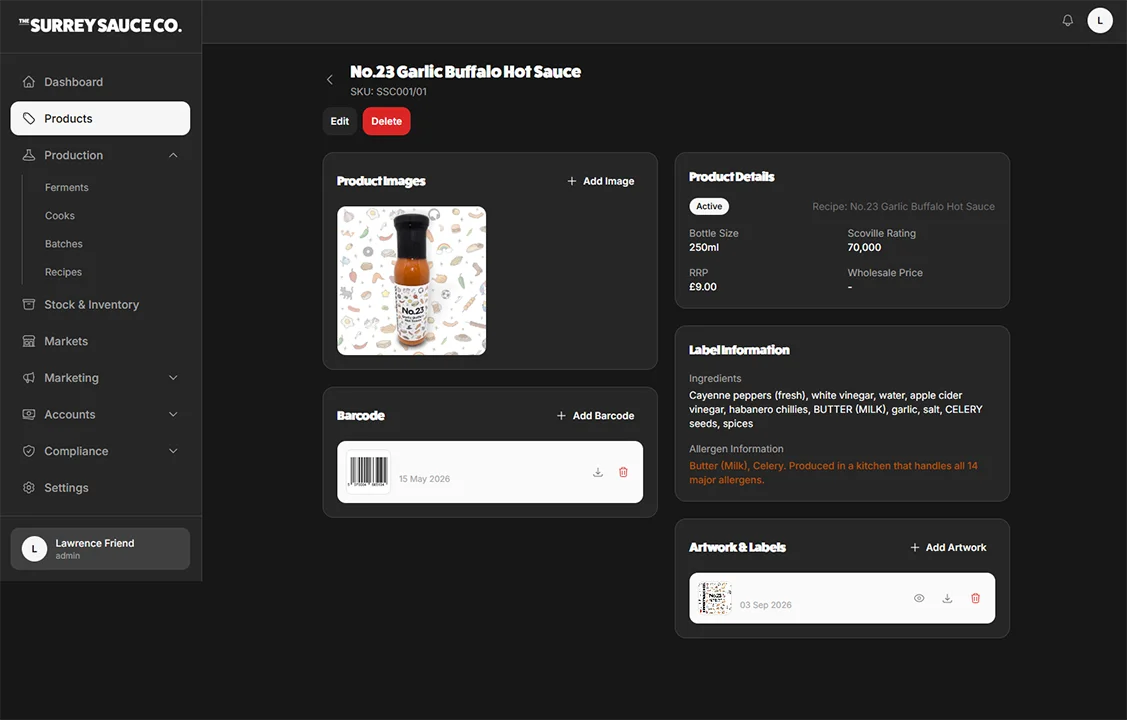Open the user avatar menu in top bar
Screen dimensions: 1128x720
1099,20
